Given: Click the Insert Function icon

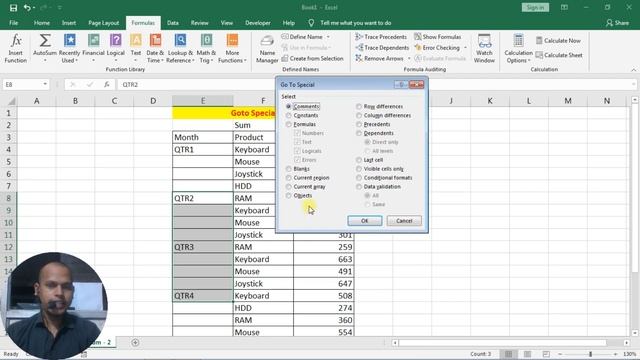Looking at the screenshot, I should pyautogui.click(x=16, y=48).
